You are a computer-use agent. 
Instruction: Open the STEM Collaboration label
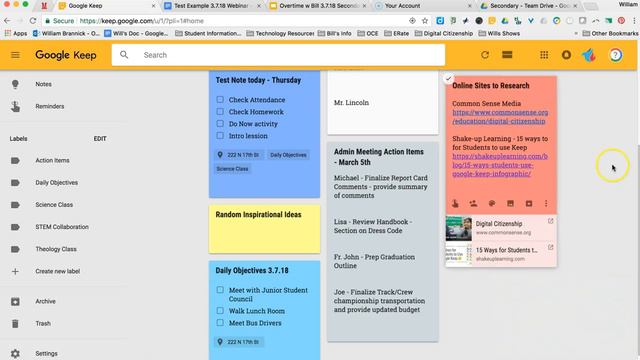pos(62,227)
